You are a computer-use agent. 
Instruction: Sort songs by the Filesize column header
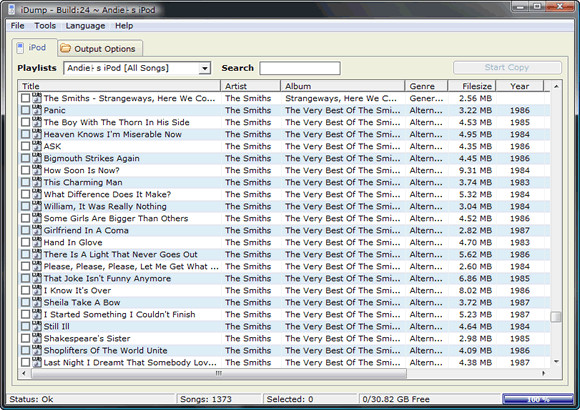pos(472,86)
